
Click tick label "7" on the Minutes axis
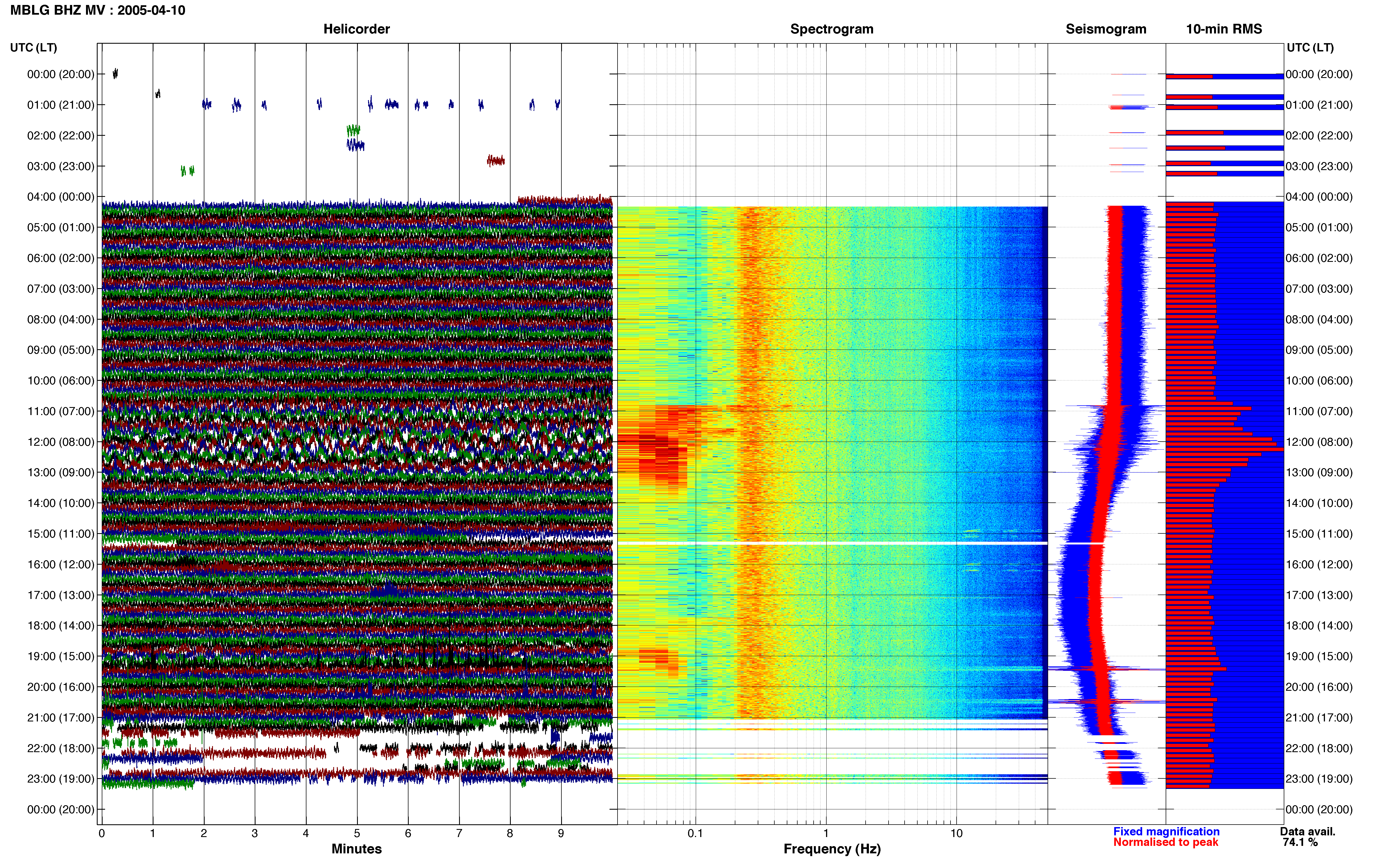coord(459,833)
